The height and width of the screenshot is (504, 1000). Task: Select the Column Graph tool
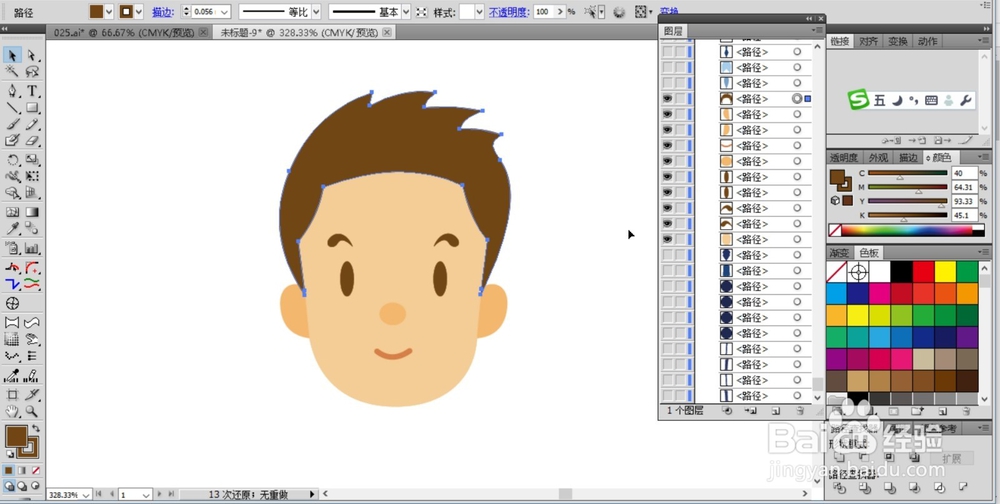click(32, 248)
